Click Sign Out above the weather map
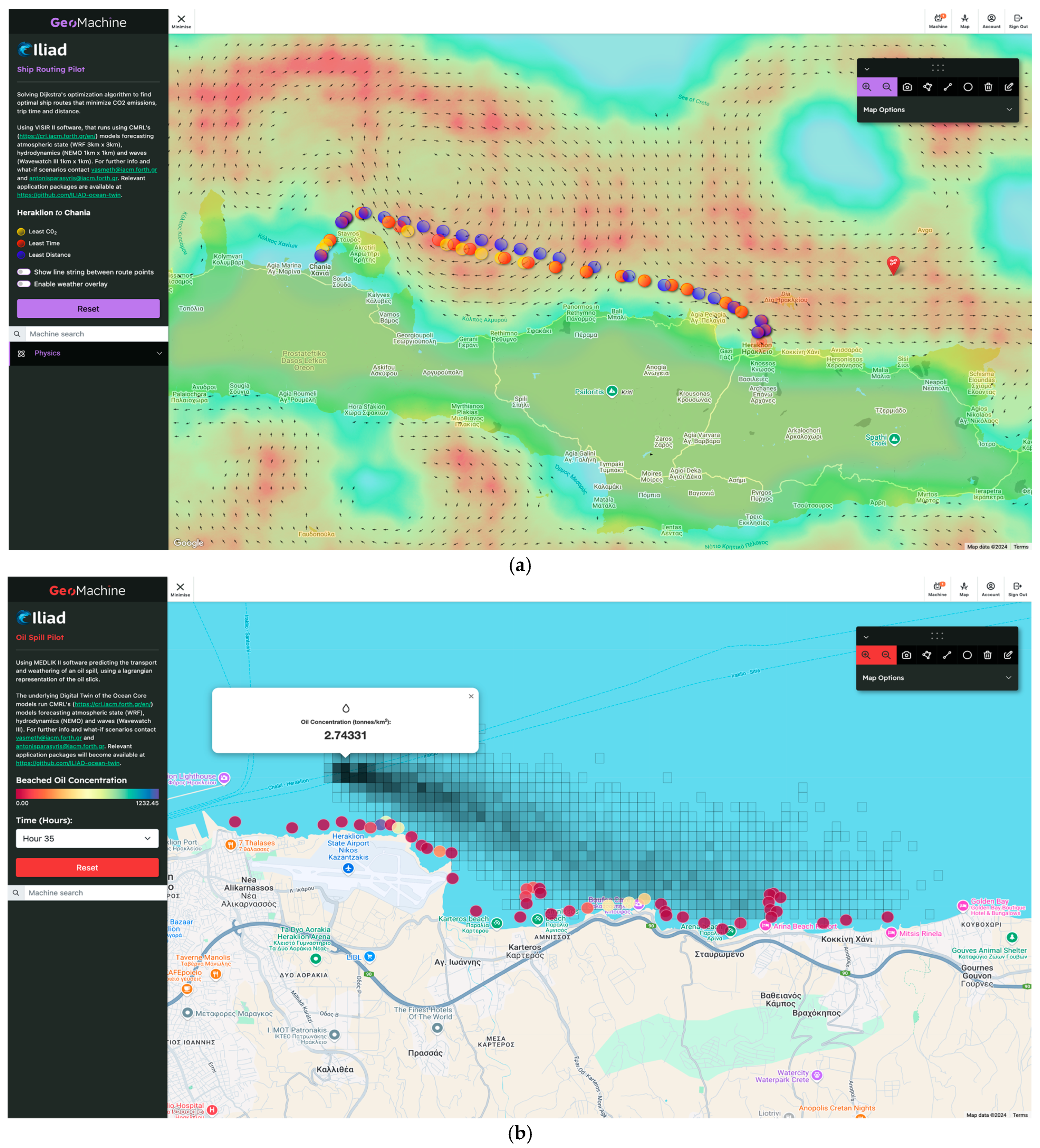1040x1148 pixels. (x=1018, y=21)
